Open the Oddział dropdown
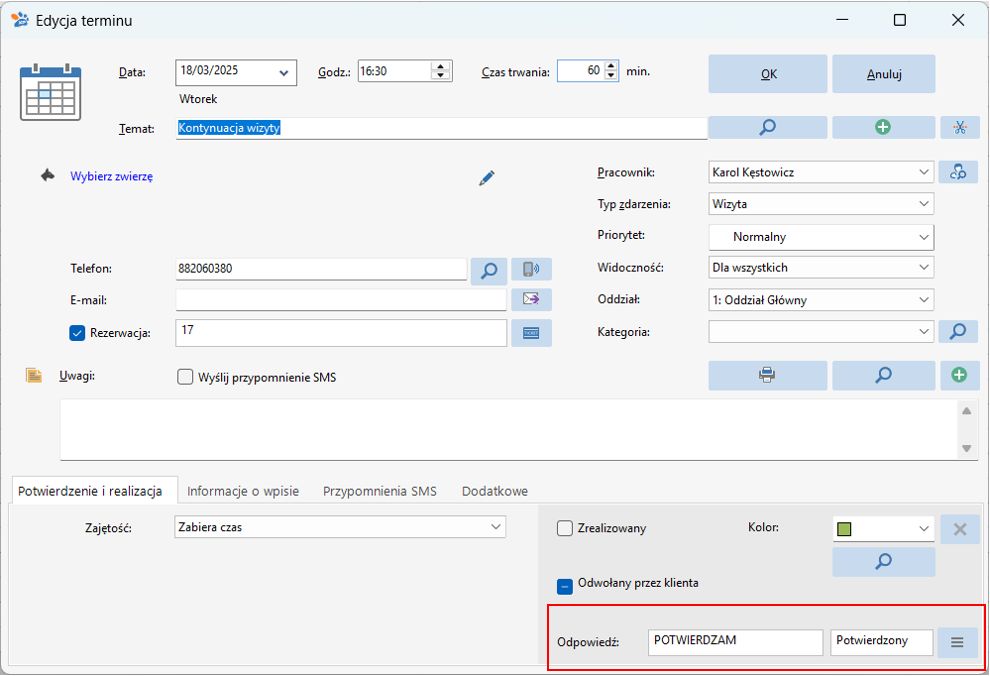The width and height of the screenshot is (990, 676). click(x=923, y=299)
